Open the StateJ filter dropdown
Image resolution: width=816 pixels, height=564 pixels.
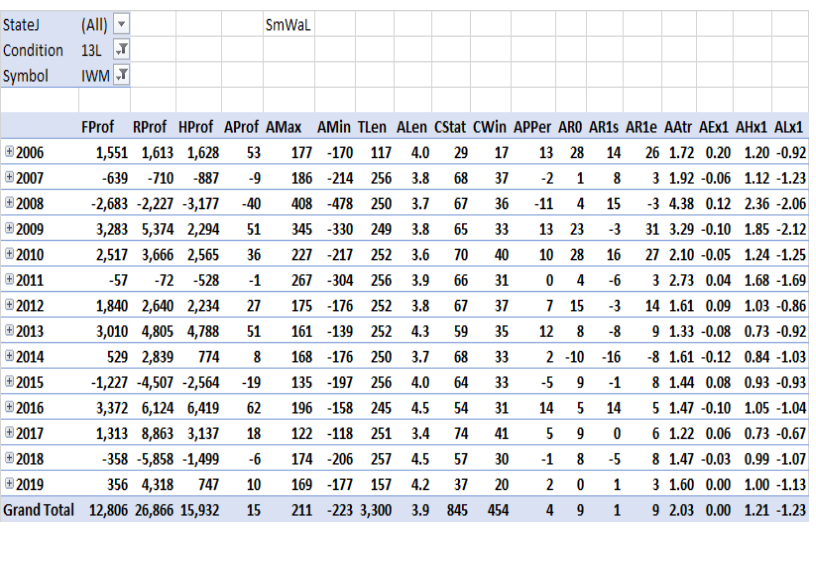coord(121,24)
